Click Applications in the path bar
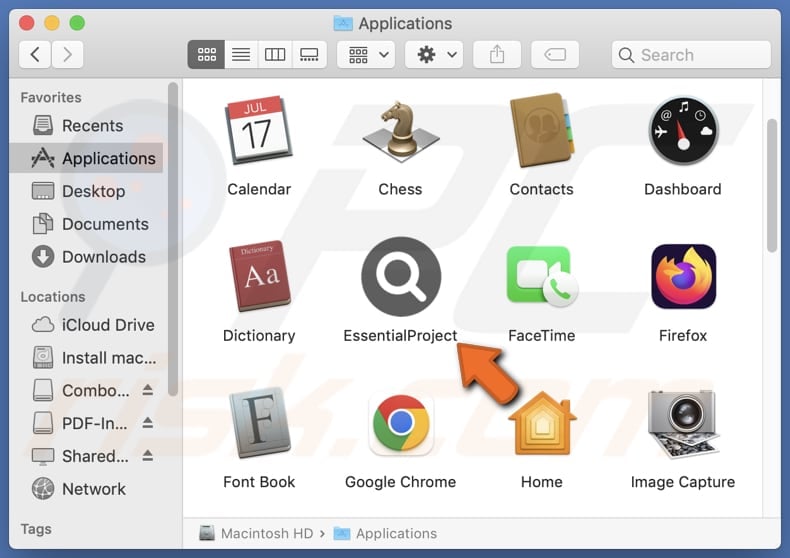This screenshot has width=790, height=558. click(x=385, y=533)
